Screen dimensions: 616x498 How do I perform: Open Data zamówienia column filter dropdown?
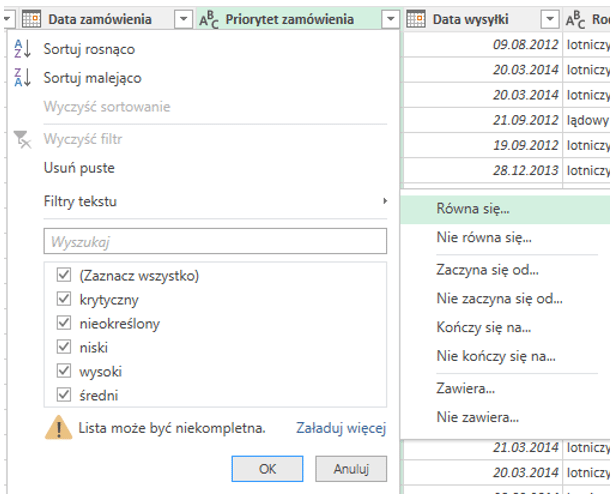(x=182, y=19)
